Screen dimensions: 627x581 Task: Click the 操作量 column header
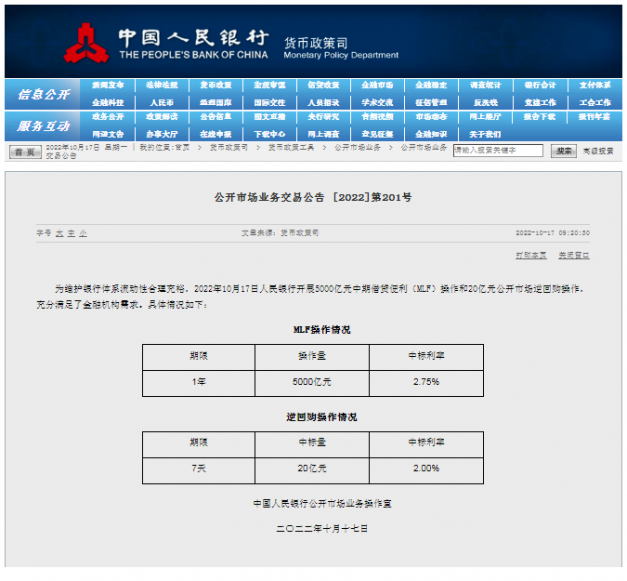coord(312,357)
